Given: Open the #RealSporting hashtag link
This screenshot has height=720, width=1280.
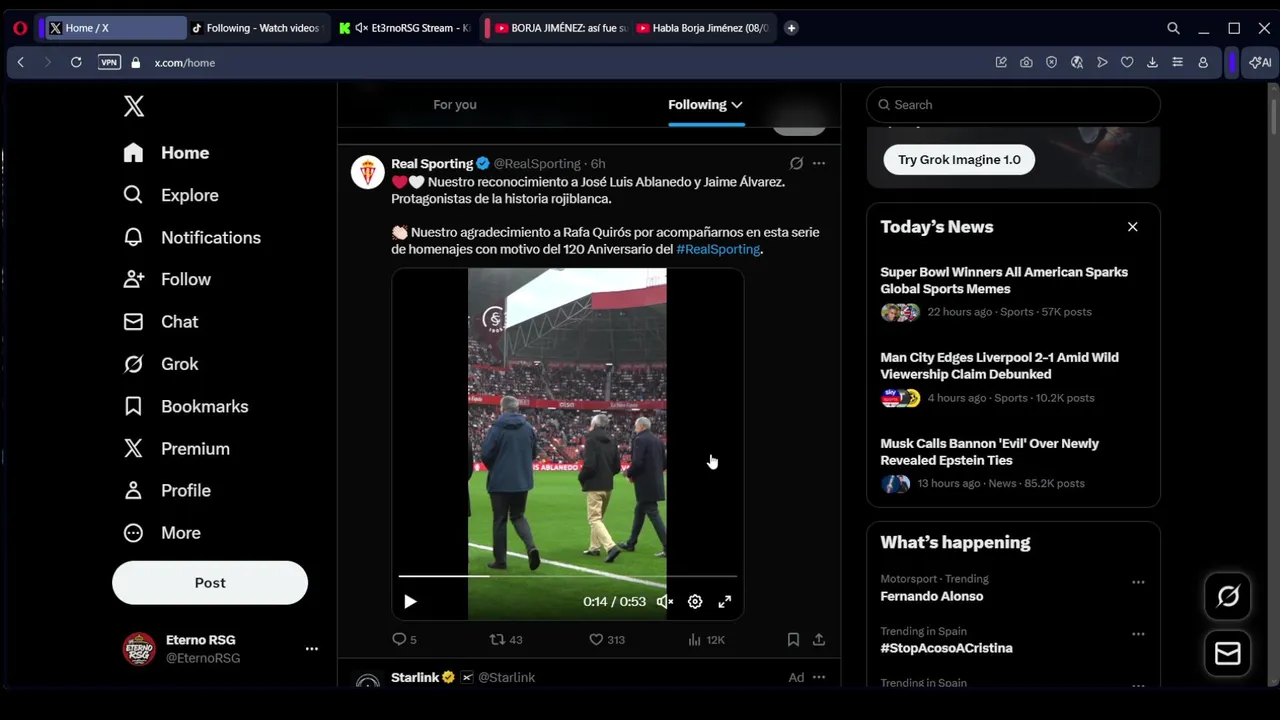Looking at the screenshot, I should click(x=718, y=249).
